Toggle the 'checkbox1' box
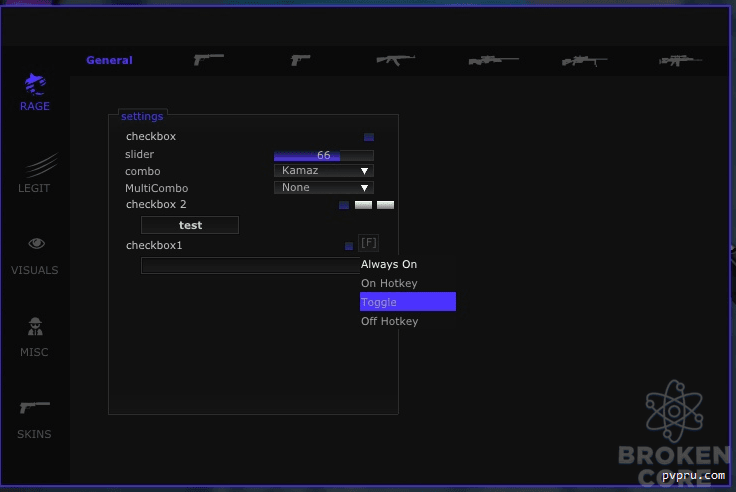This screenshot has height=492, width=736. (349, 246)
